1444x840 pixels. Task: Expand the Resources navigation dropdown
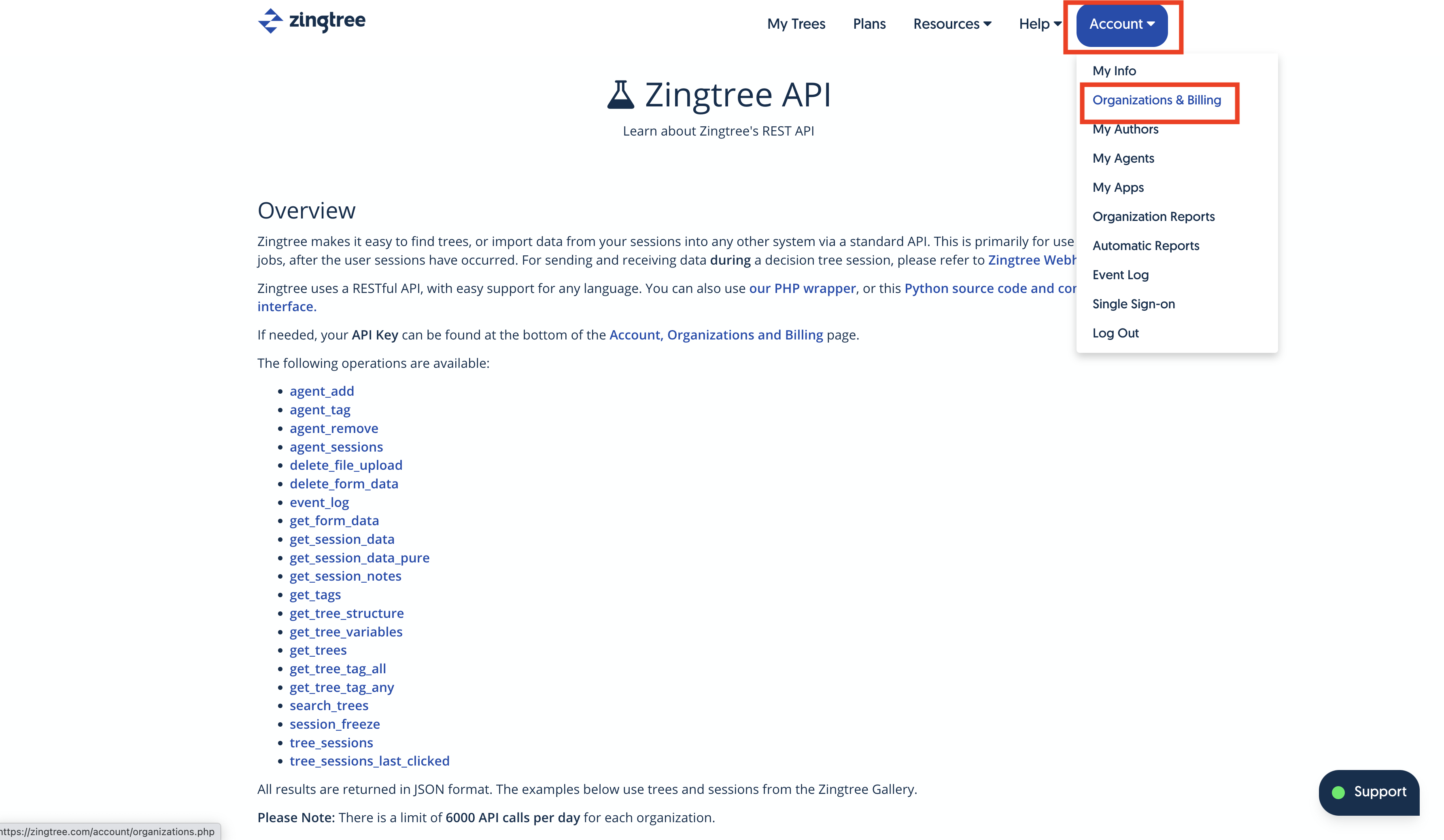(951, 23)
